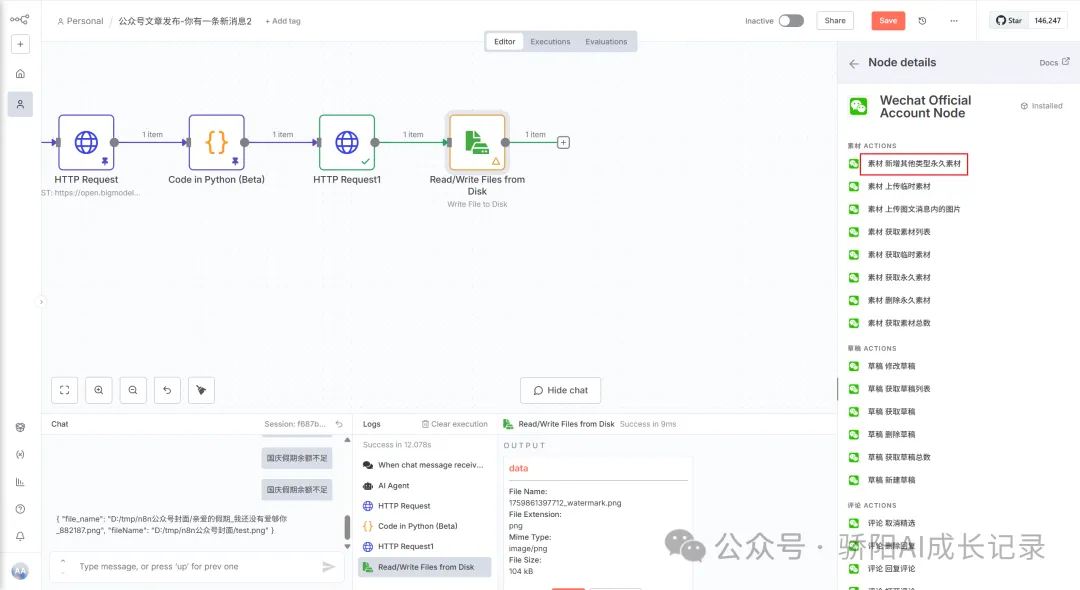
Task: Open the Help question mark icon
Action: pos(20,509)
